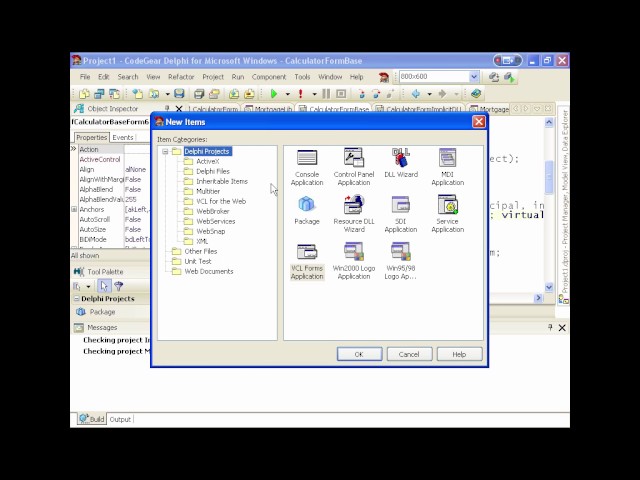Click the Cancel button
Image resolution: width=640 pixels, height=480 pixels.
tap(409, 354)
